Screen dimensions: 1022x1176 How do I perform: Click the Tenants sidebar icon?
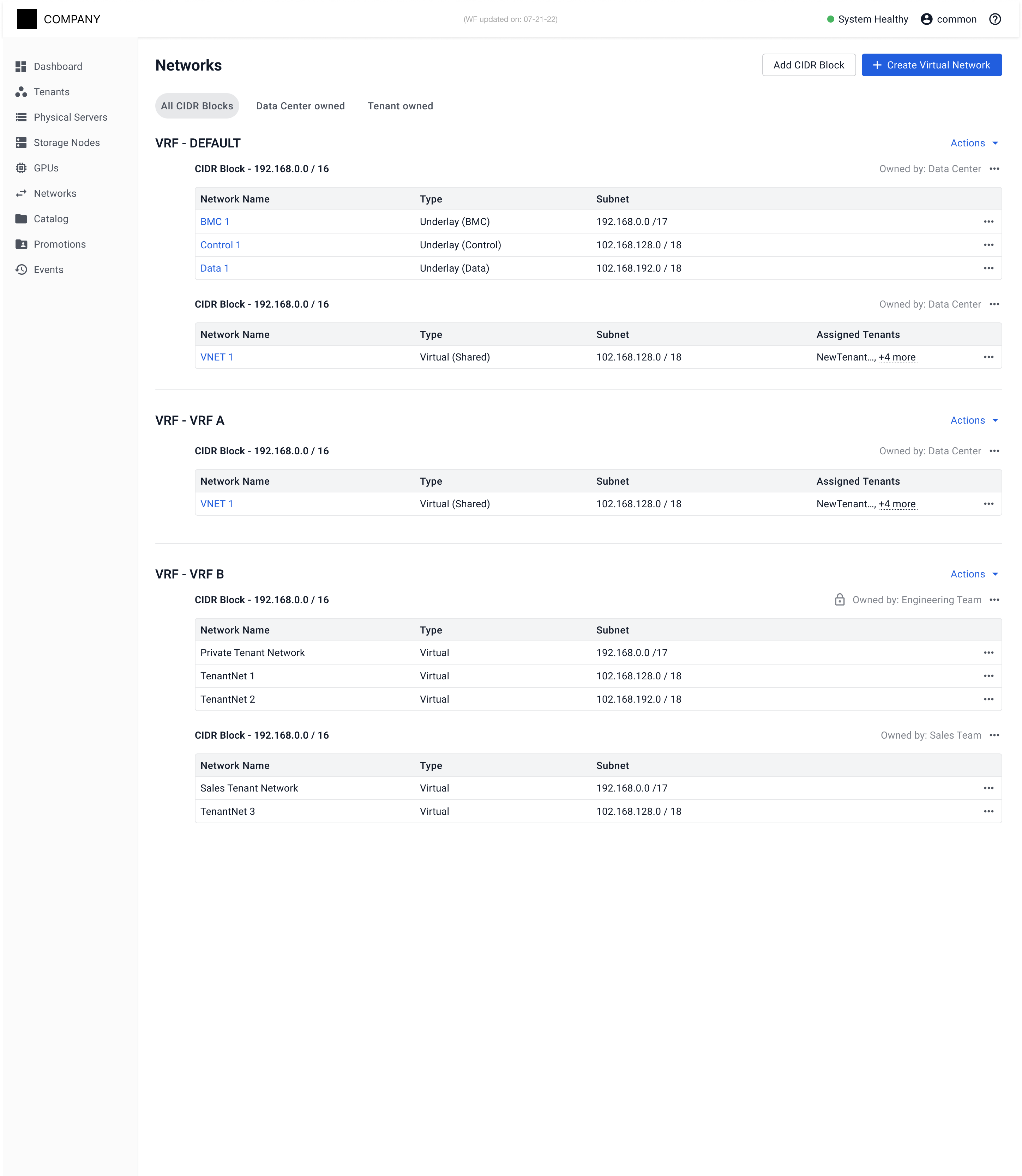pos(21,92)
